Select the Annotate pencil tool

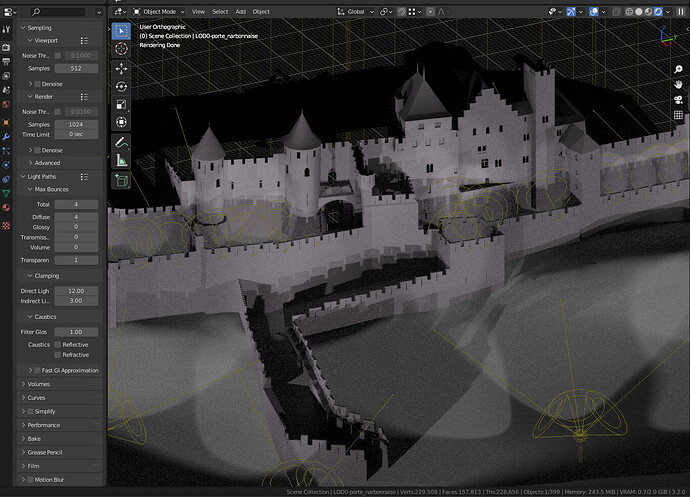click(121, 142)
